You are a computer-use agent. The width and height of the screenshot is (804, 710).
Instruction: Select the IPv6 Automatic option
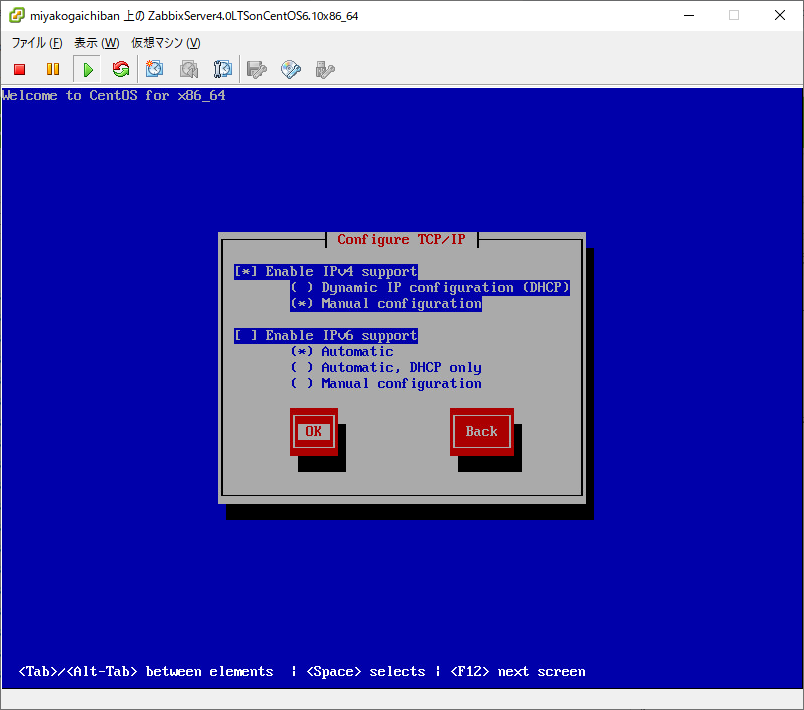click(342, 352)
